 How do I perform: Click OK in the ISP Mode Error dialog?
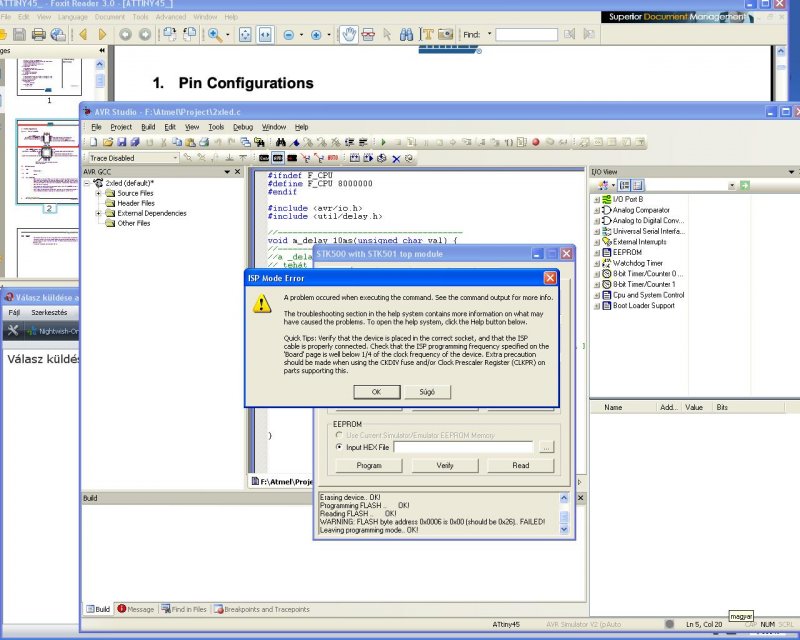377,392
